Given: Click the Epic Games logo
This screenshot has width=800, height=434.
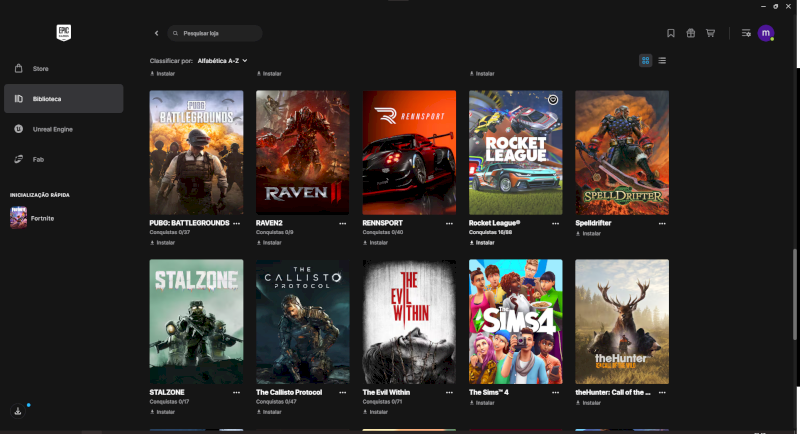Looking at the screenshot, I should coord(64,33).
